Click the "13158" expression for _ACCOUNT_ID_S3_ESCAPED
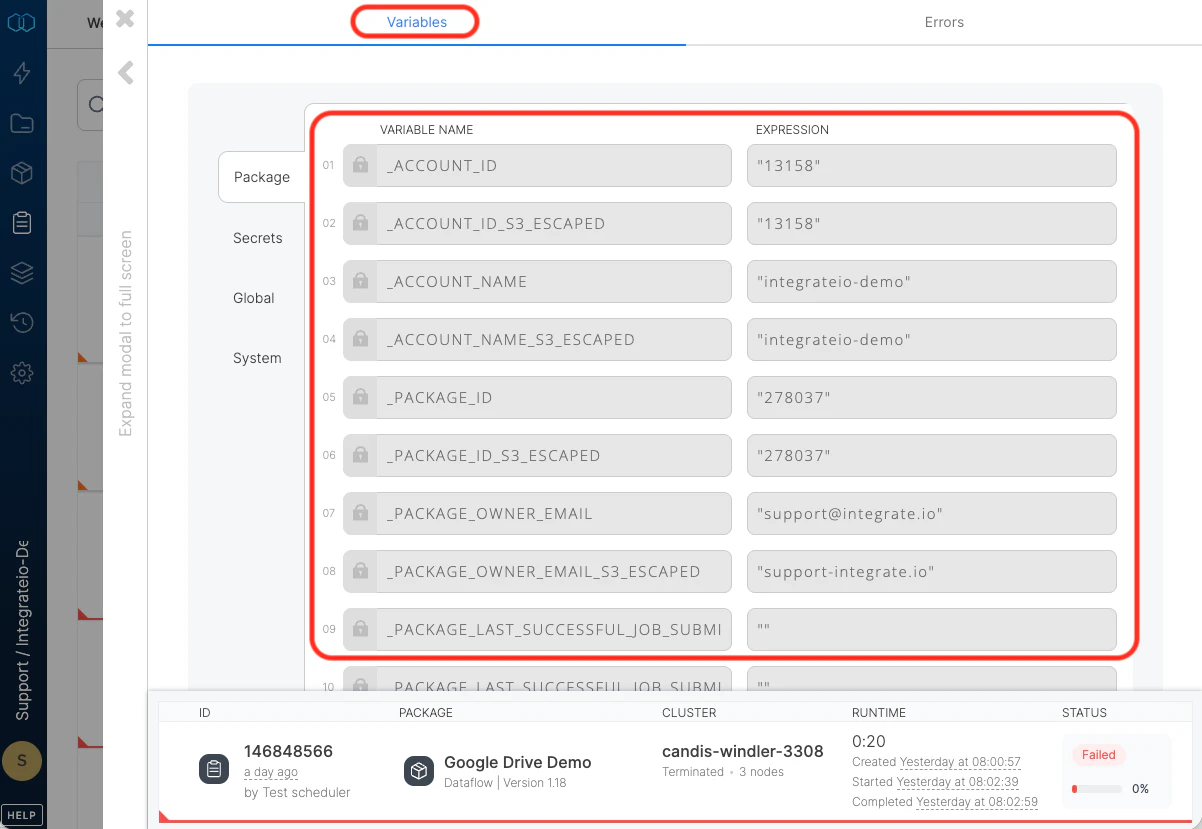1202x829 pixels. coord(932,224)
